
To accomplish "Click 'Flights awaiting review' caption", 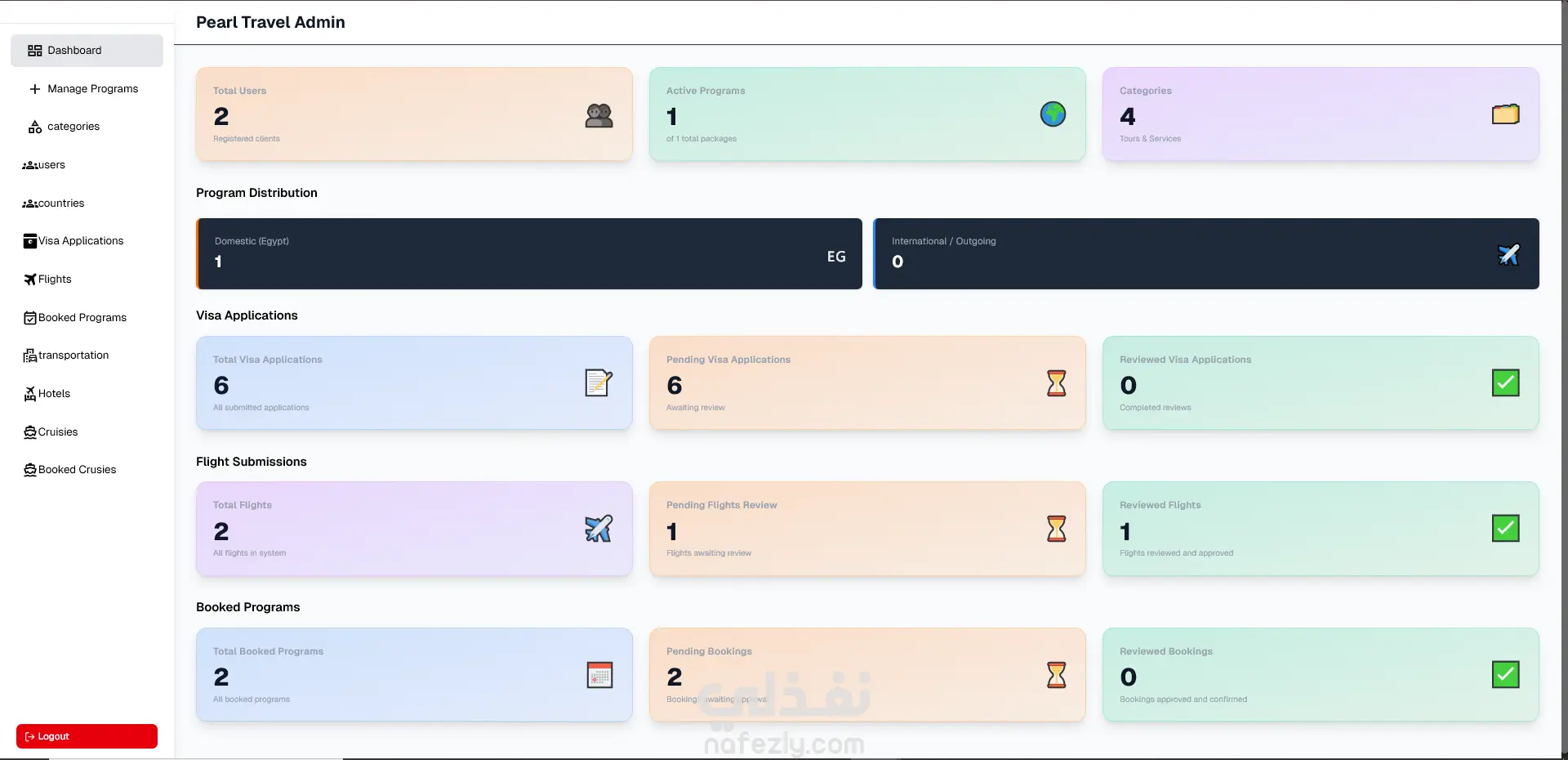I will click(709, 553).
